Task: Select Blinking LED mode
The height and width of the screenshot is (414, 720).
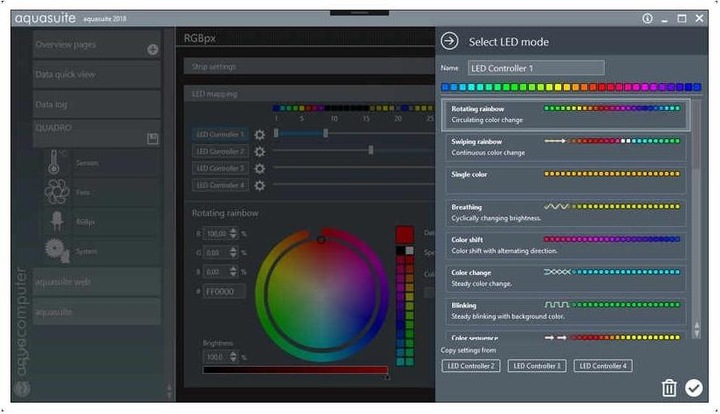Action: [x=566, y=311]
